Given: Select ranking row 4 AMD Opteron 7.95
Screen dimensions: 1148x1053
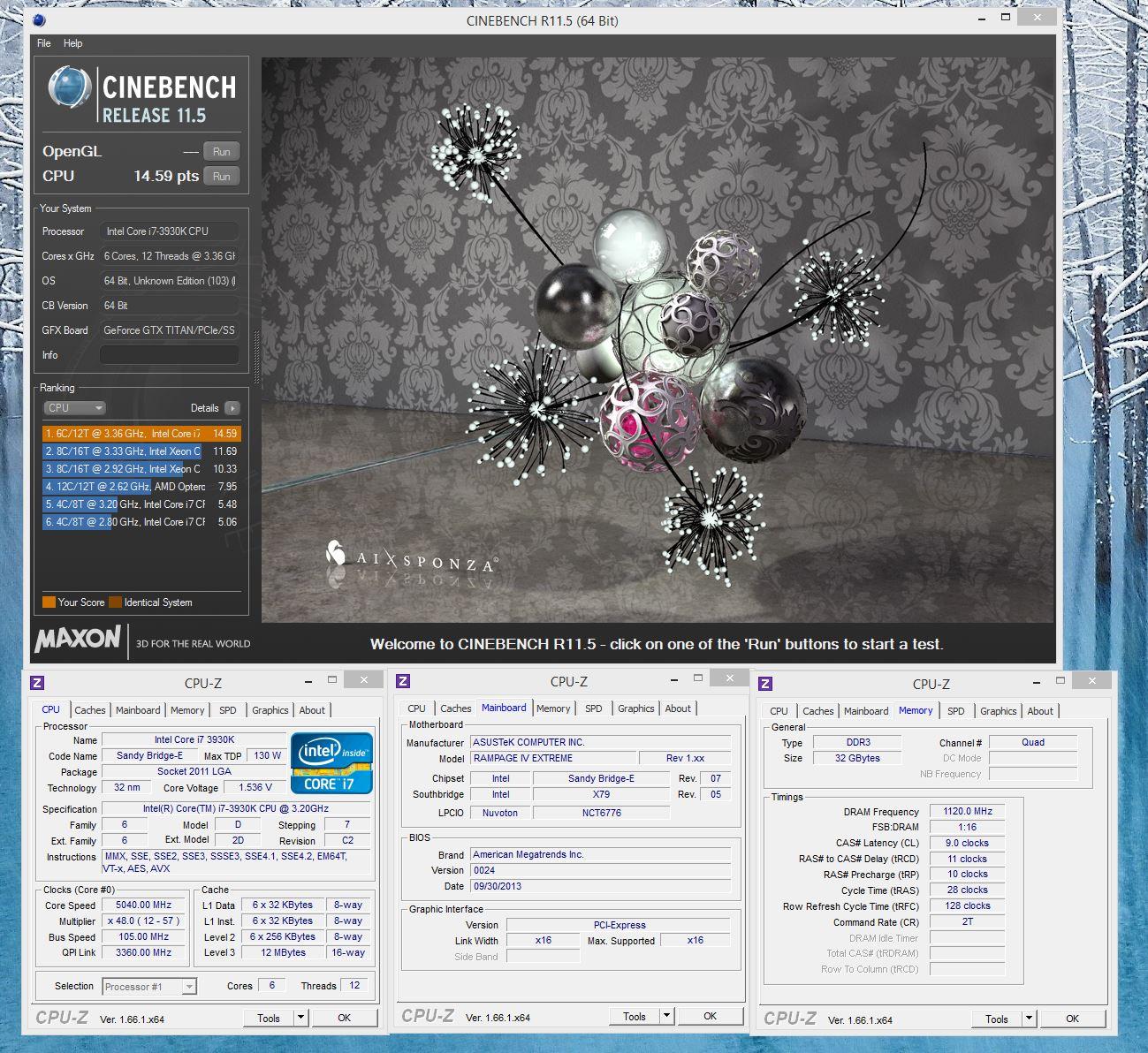Looking at the screenshot, I should click(141, 487).
